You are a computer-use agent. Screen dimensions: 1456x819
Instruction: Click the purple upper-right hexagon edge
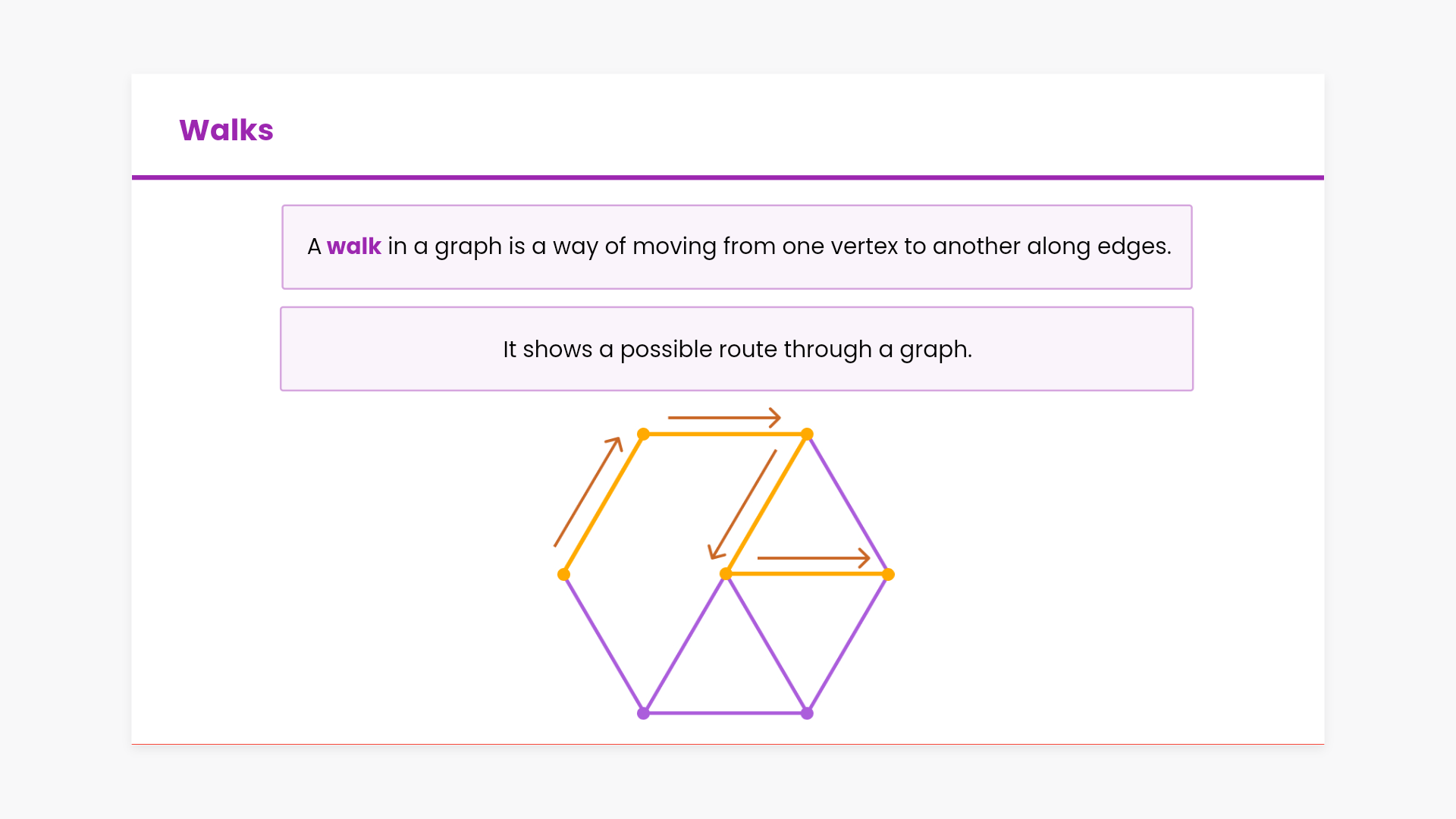(x=848, y=504)
